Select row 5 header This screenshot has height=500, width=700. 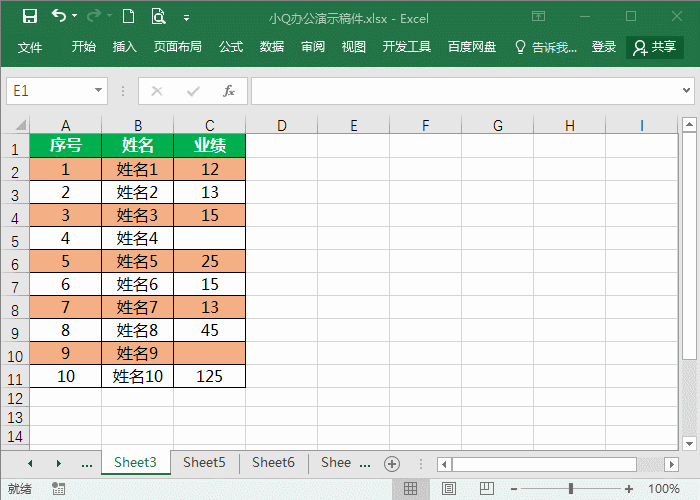tap(15, 239)
